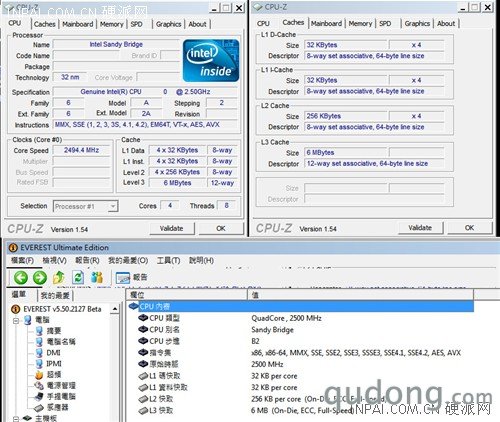Click the green Forward arrow in EVEREST toolbar

40,277
